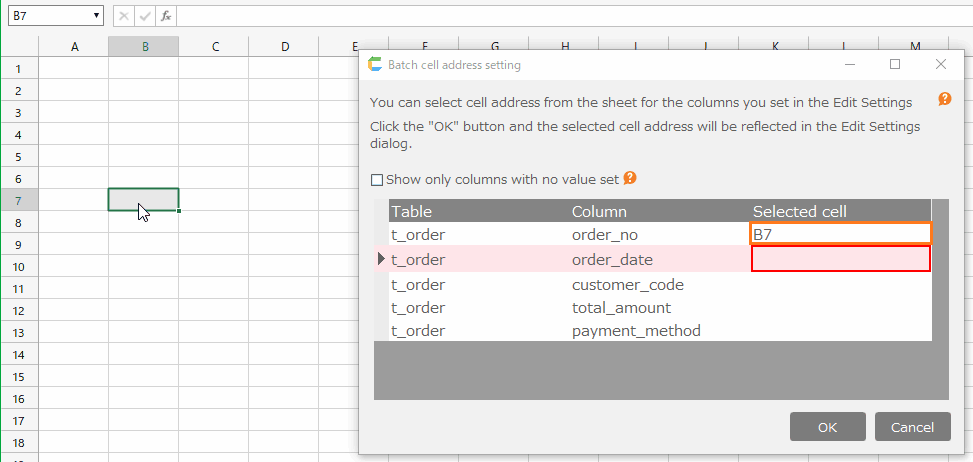Click the fx insert function icon
This screenshot has width=973, height=462.
[x=166, y=16]
